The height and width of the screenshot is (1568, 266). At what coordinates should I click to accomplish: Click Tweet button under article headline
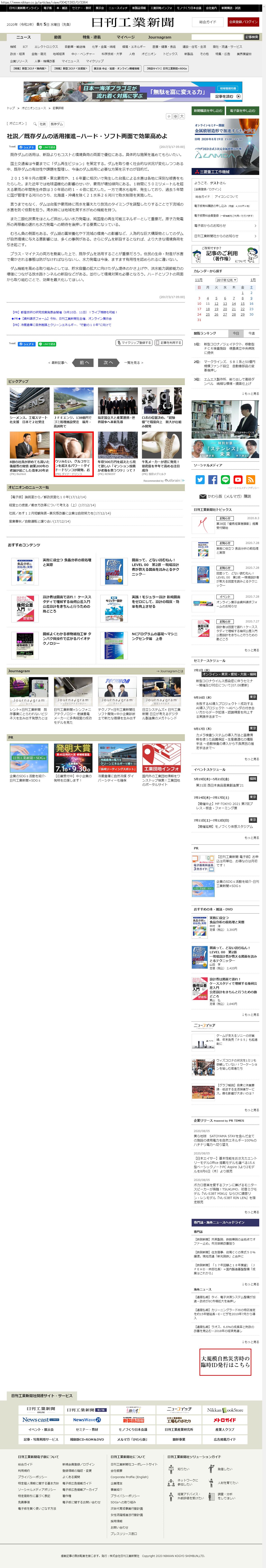click(x=12, y=147)
